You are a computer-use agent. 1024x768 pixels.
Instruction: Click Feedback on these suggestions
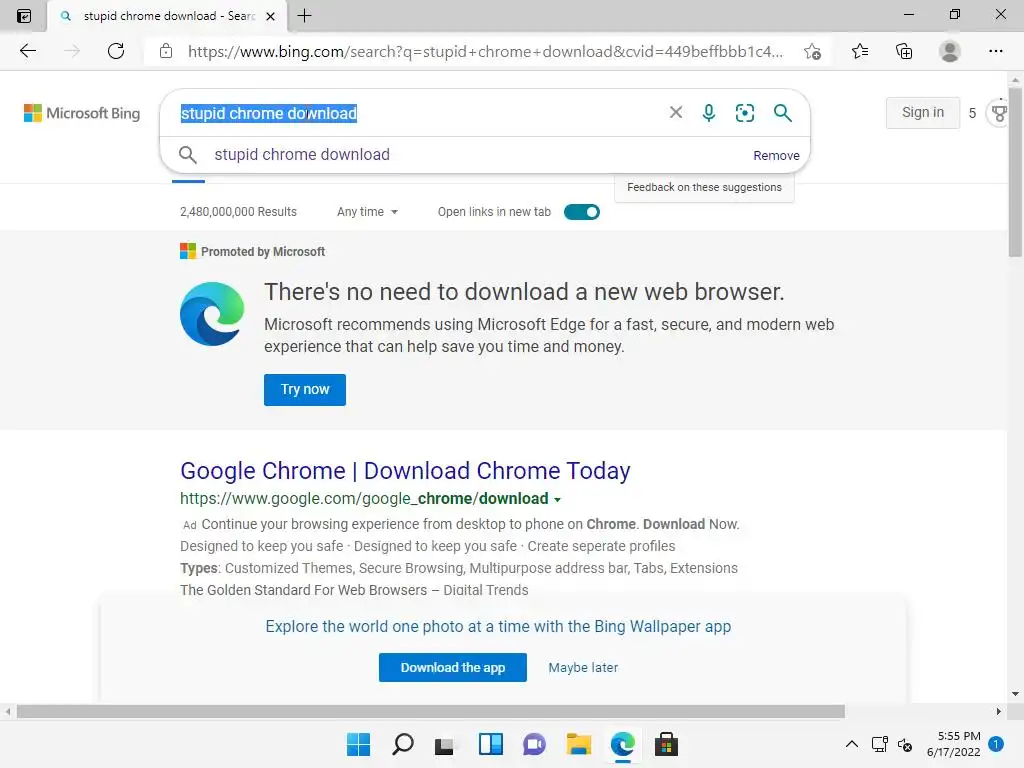(x=704, y=187)
